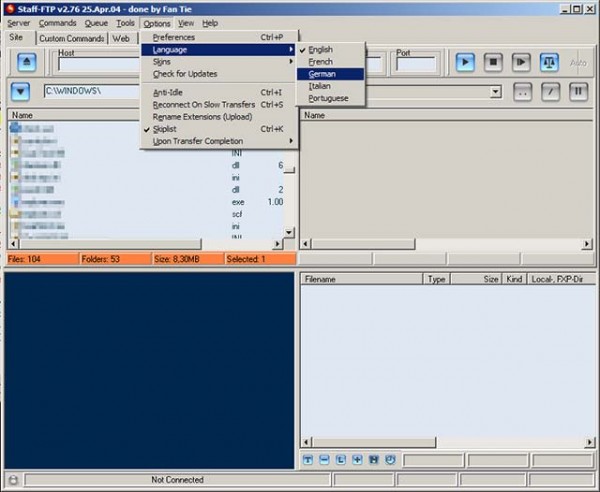
Task: Click Check for Updates menu entry
Action: pos(185,73)
